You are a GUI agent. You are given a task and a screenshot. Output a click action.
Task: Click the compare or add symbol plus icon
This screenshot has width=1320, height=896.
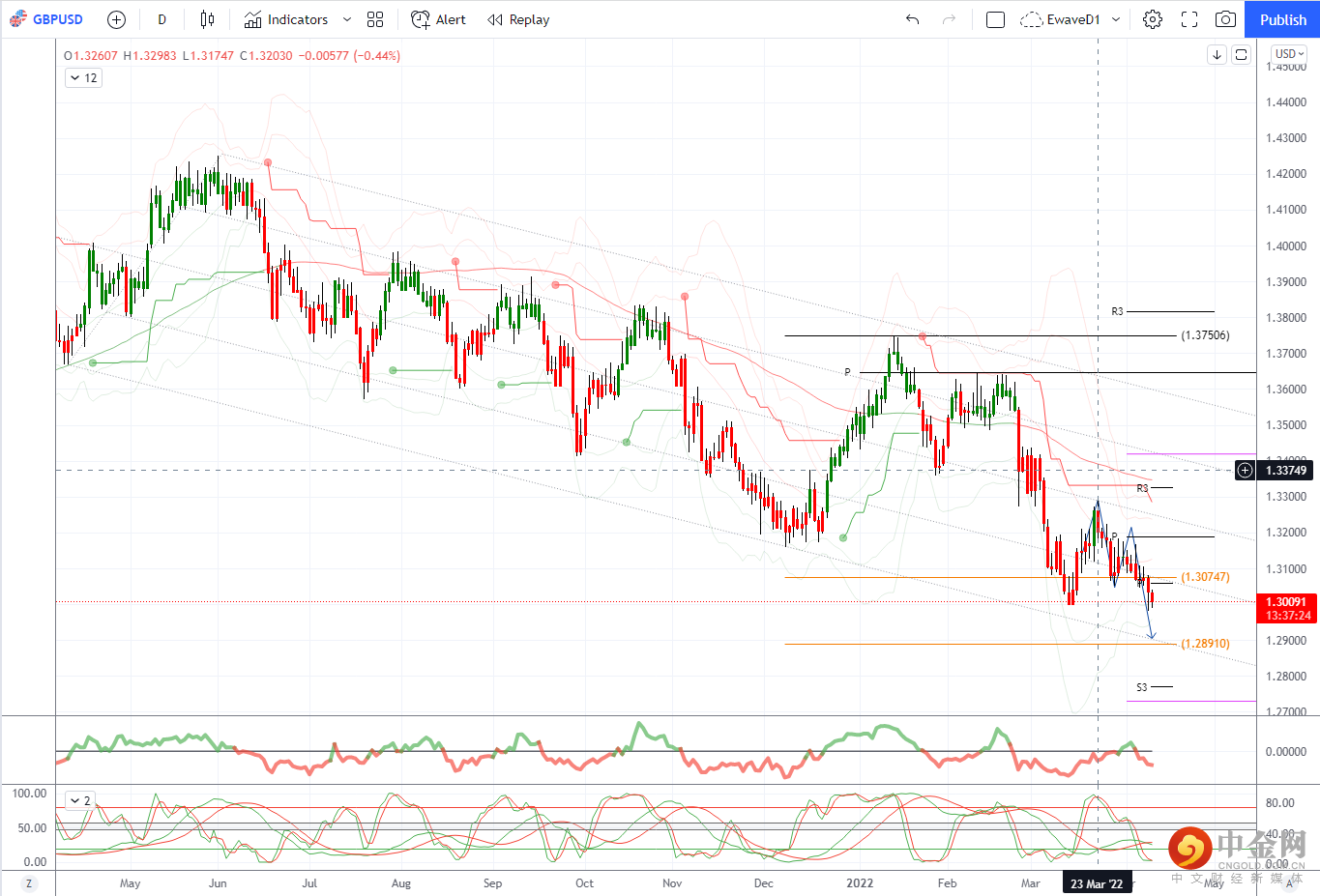pyautogui.click(x=116, y=19)
